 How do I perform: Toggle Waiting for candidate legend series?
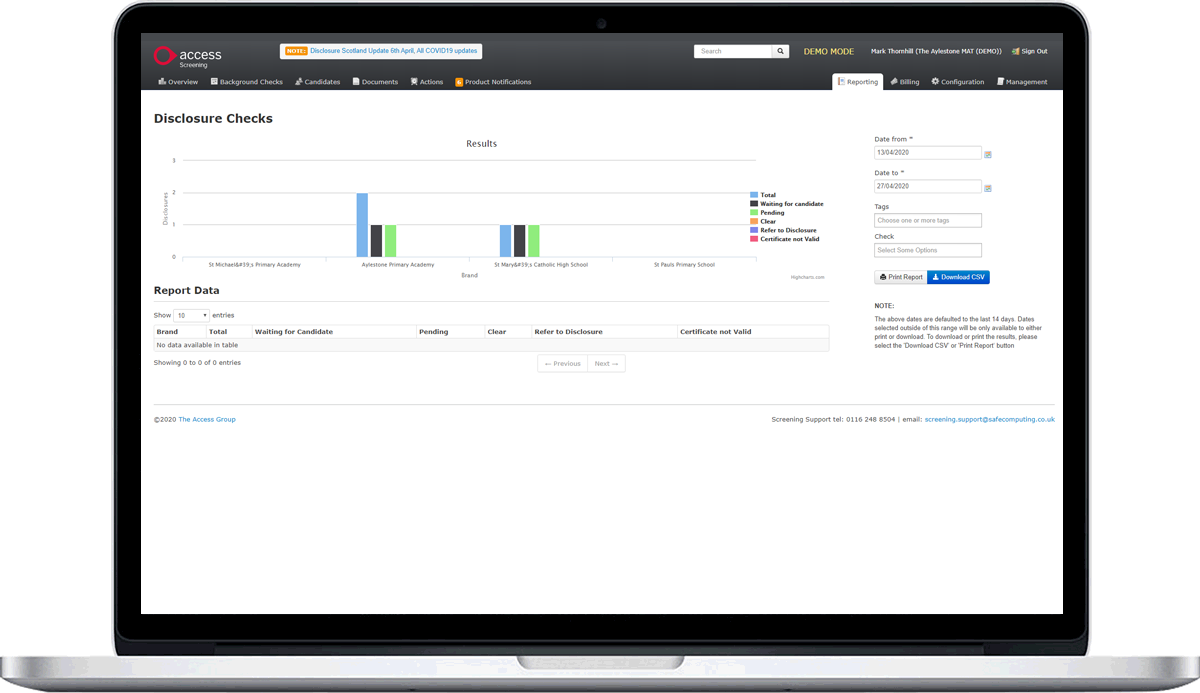[x=791, y=204]
